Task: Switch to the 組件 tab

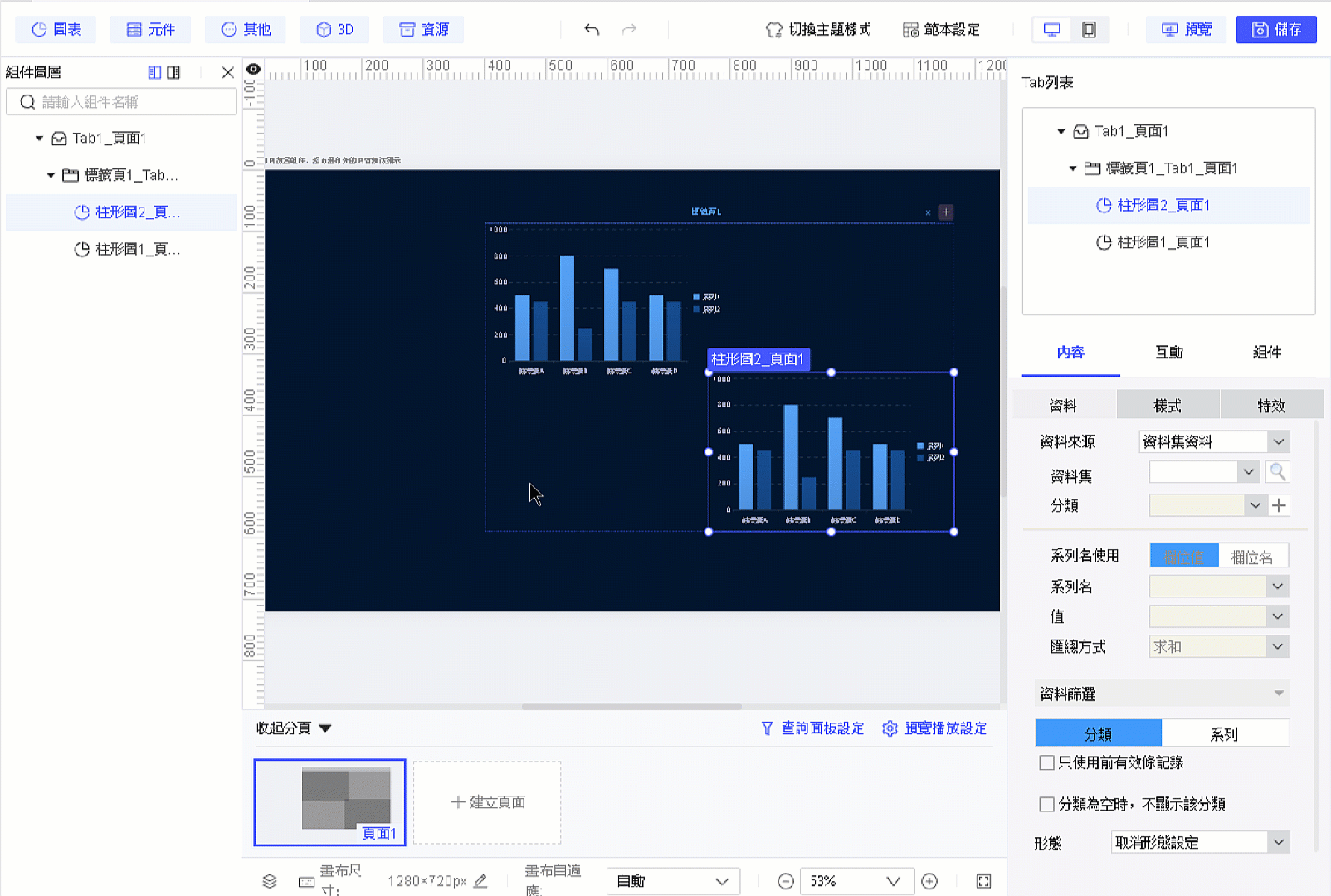Action: click(x=1267, y=353)
